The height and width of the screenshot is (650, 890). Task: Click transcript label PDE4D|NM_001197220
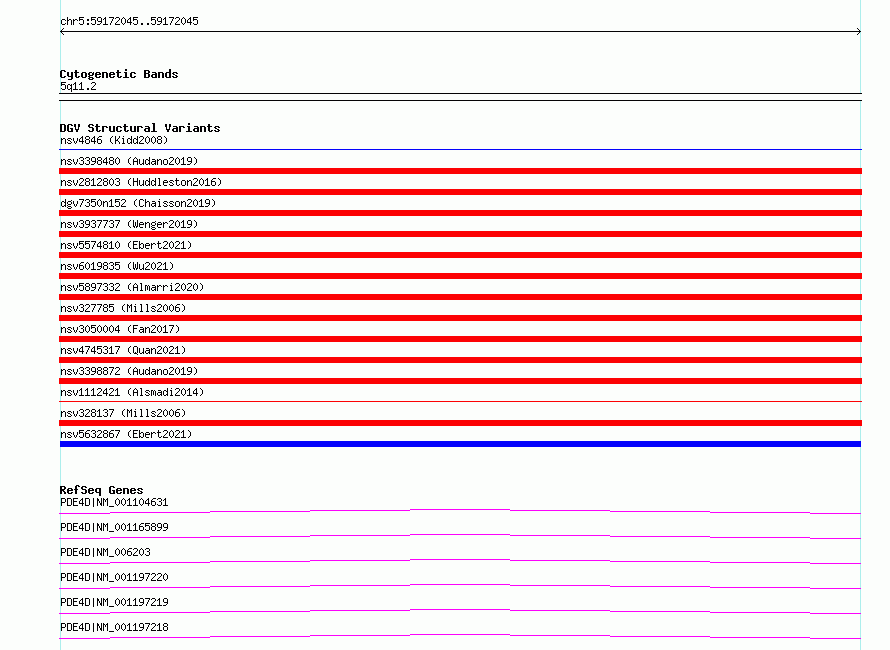(114, 577)
